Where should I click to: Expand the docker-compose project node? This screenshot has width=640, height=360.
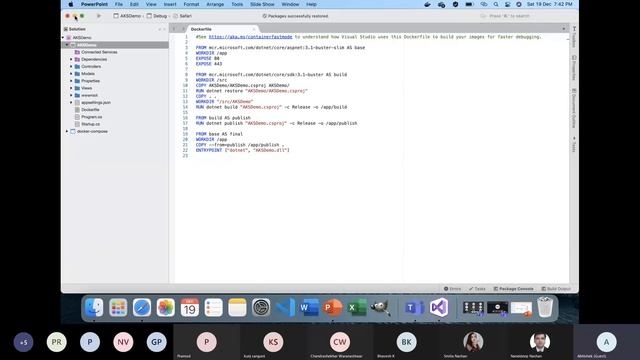tap(67, 131)
